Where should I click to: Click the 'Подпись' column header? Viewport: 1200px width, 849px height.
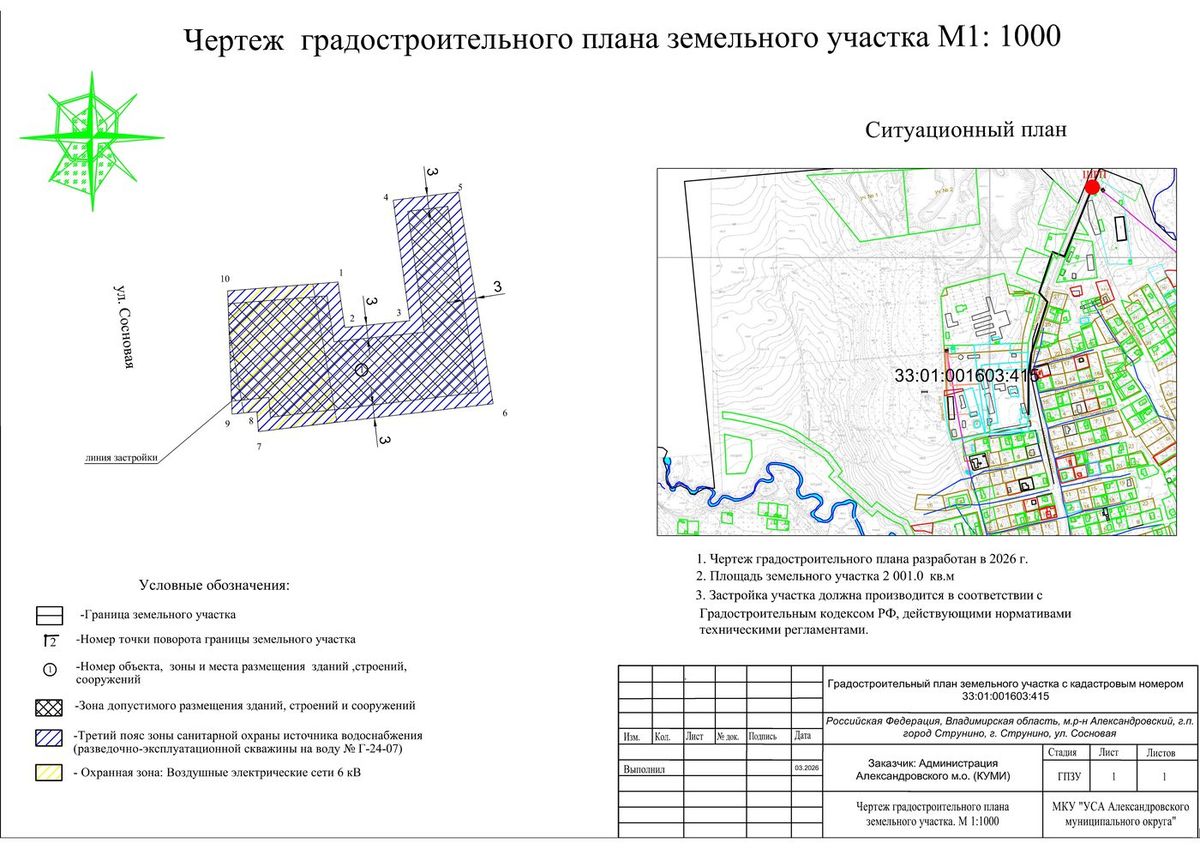point(763,737)
